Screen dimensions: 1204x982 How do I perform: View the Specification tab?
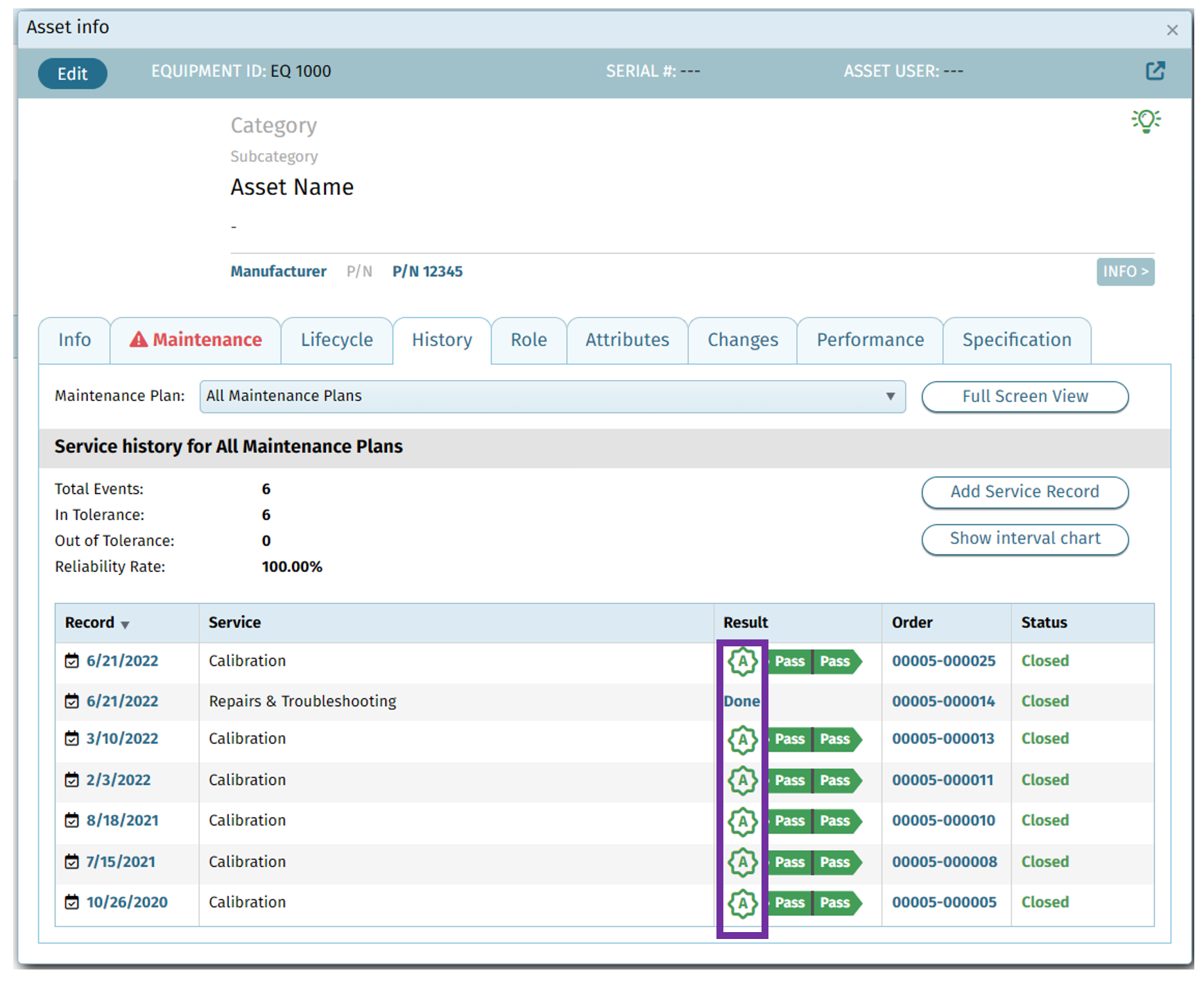point(1017,340)
